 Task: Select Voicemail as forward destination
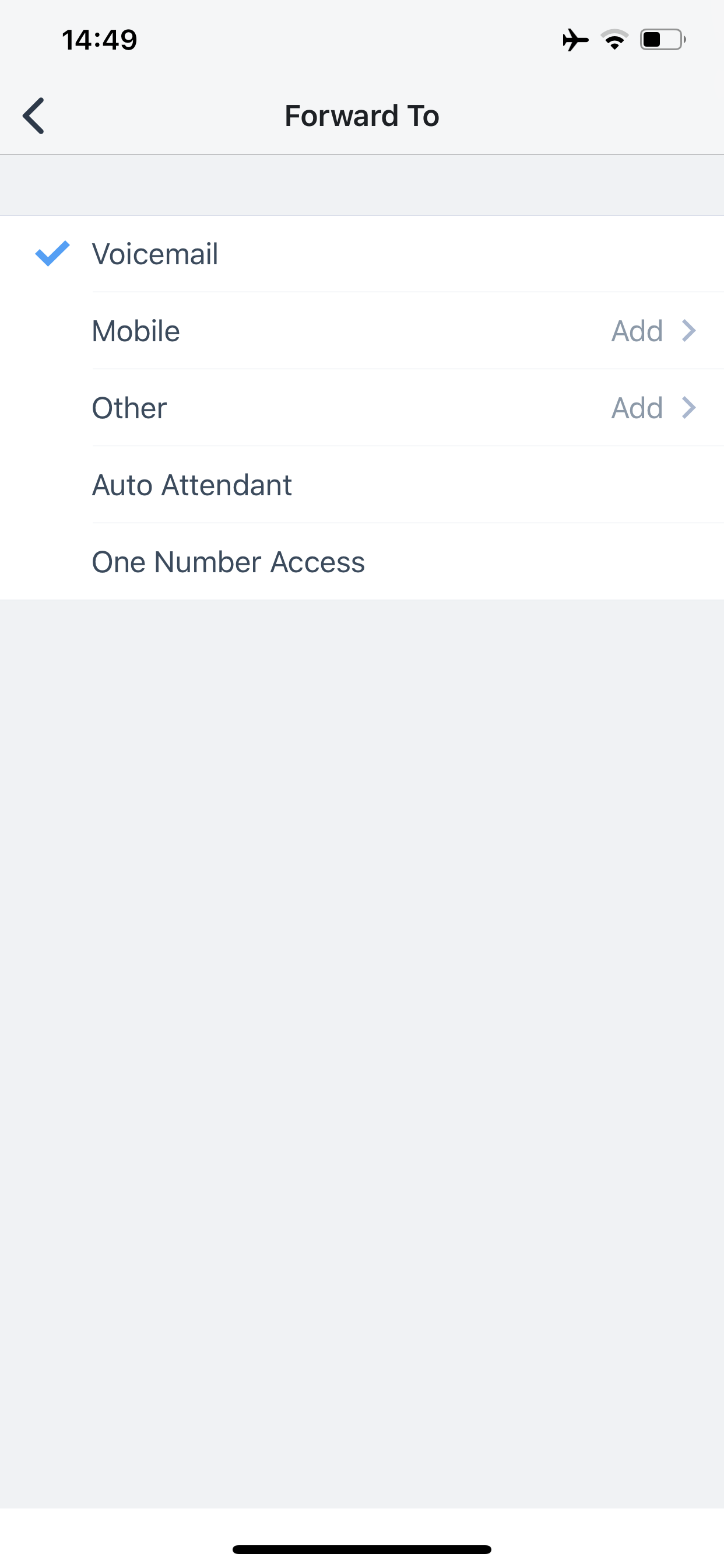coord(362,254)
